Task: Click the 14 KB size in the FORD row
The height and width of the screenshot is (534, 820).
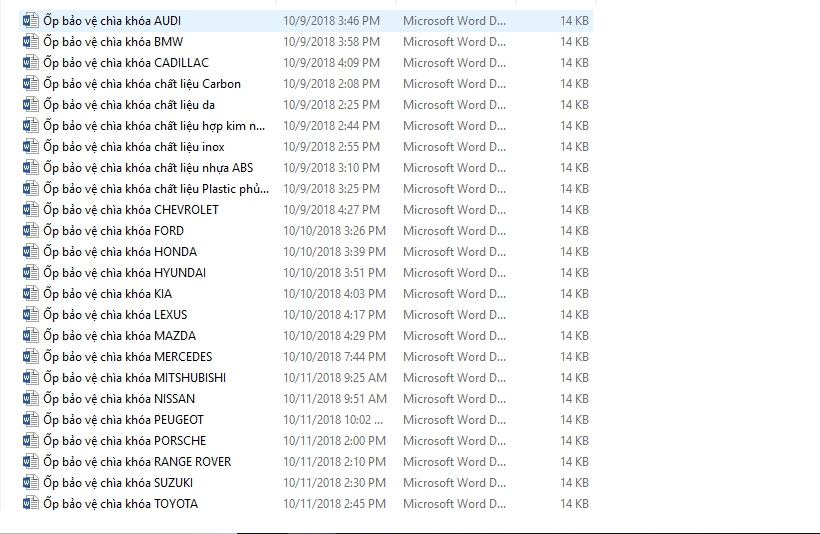Action: coord(574,231)
